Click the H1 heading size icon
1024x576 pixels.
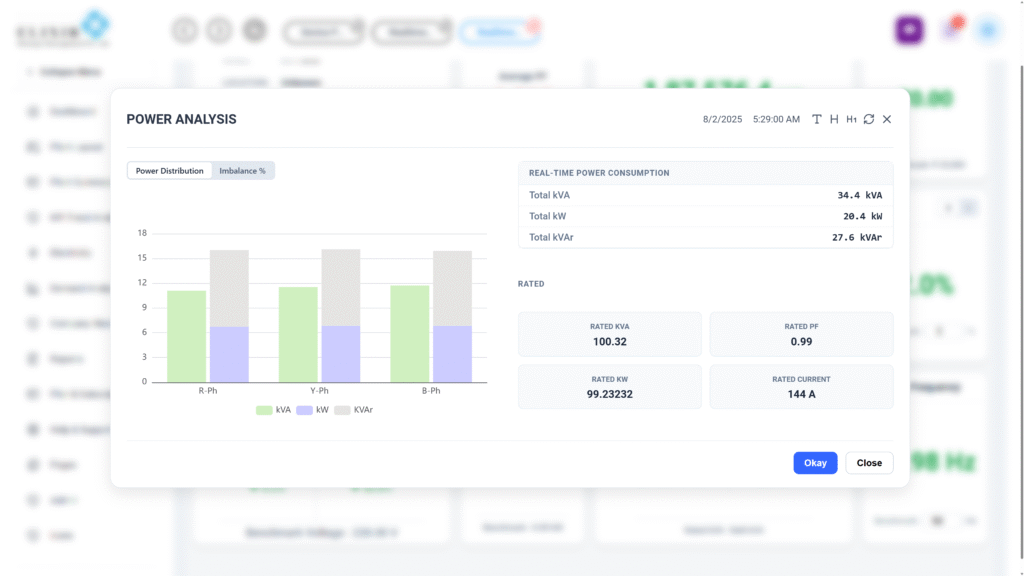(x=851, y=119)
